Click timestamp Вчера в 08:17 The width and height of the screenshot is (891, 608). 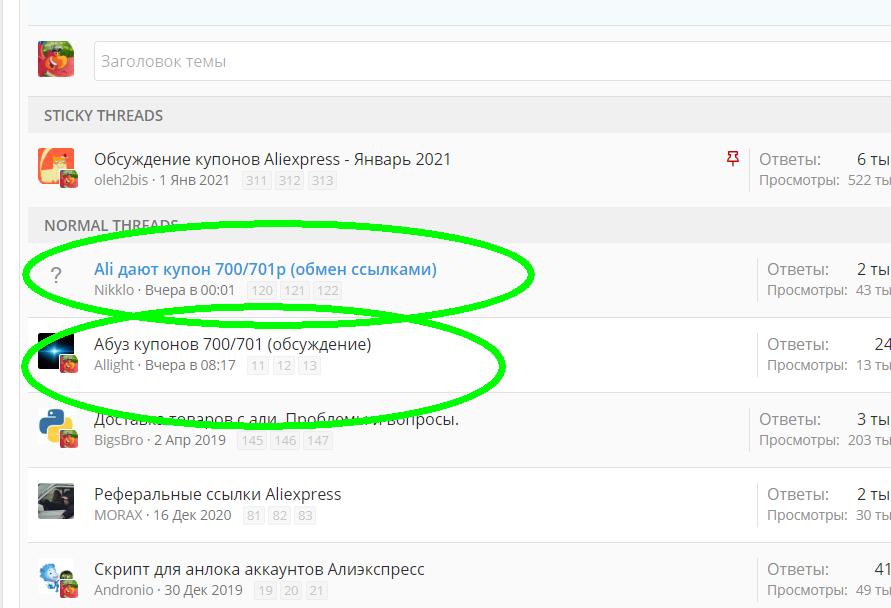190,365
